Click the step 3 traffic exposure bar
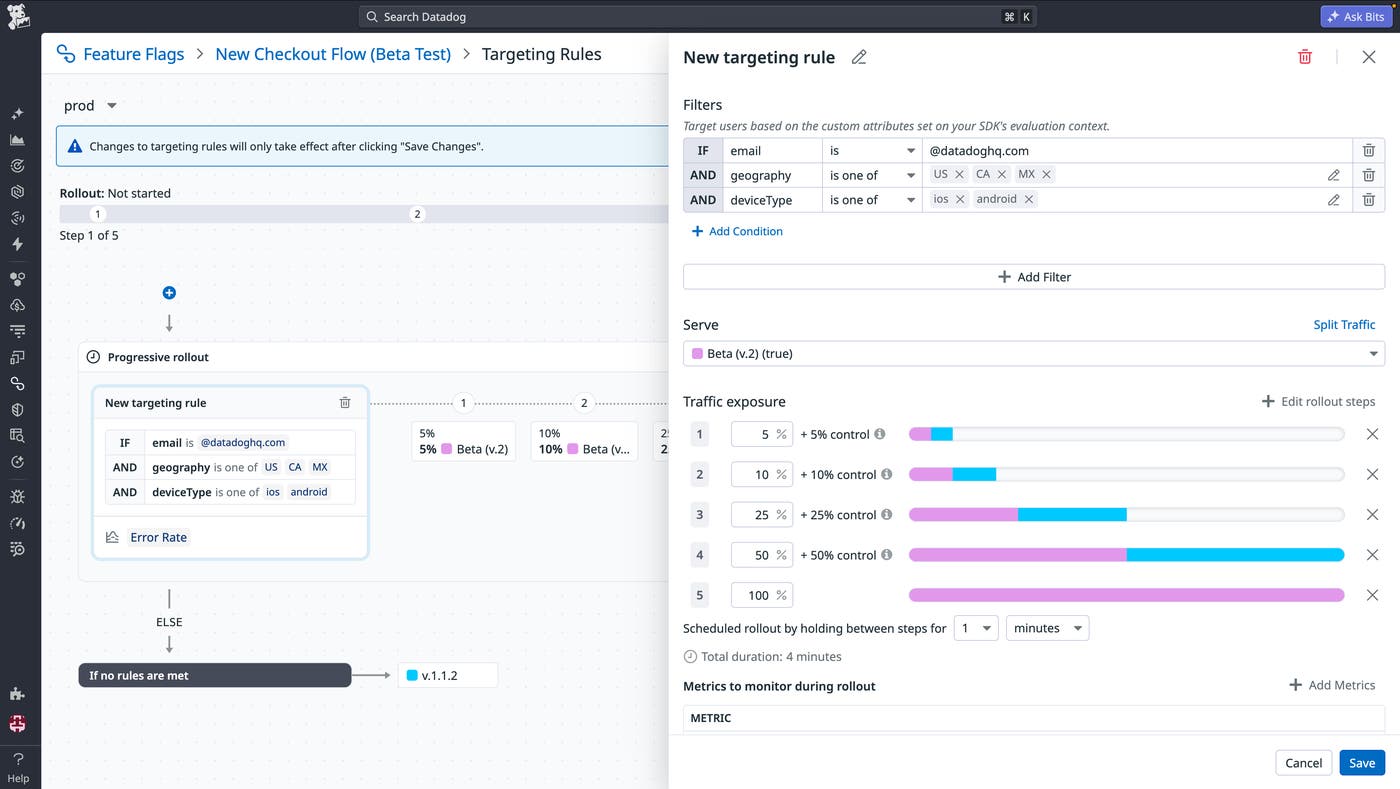Viewport: 1400px width, 789px height. coord(1126,514)
